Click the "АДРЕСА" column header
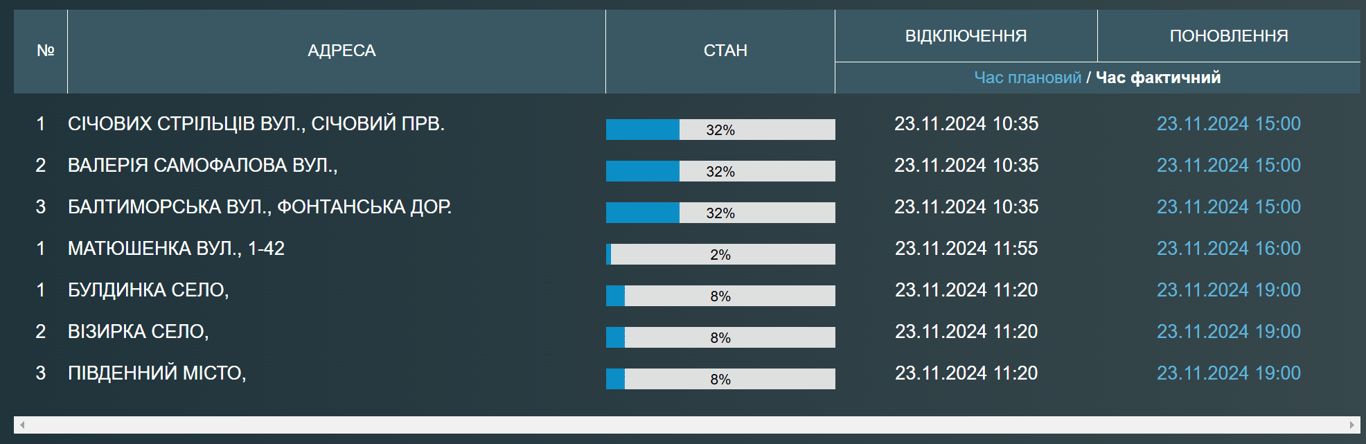Screen dimensions: 1366x444 [x=341, y=51]
